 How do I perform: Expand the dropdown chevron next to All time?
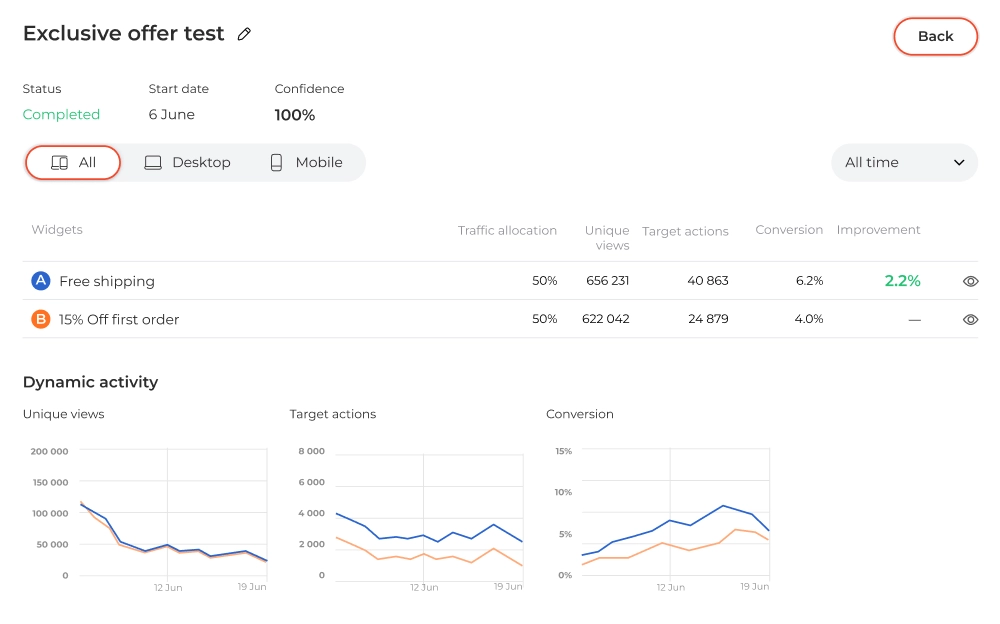[959, 163]
